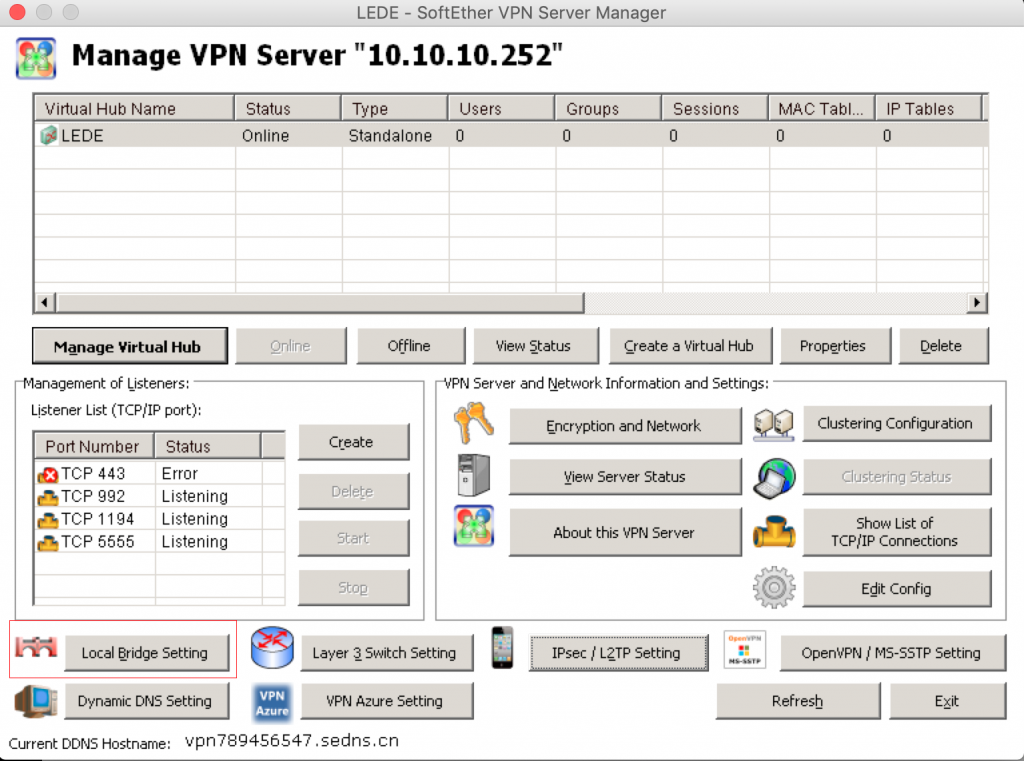Click the server tower icon beside View Server Status
The width and height of the screenshot is (1024, 761).
click(473, 475)
